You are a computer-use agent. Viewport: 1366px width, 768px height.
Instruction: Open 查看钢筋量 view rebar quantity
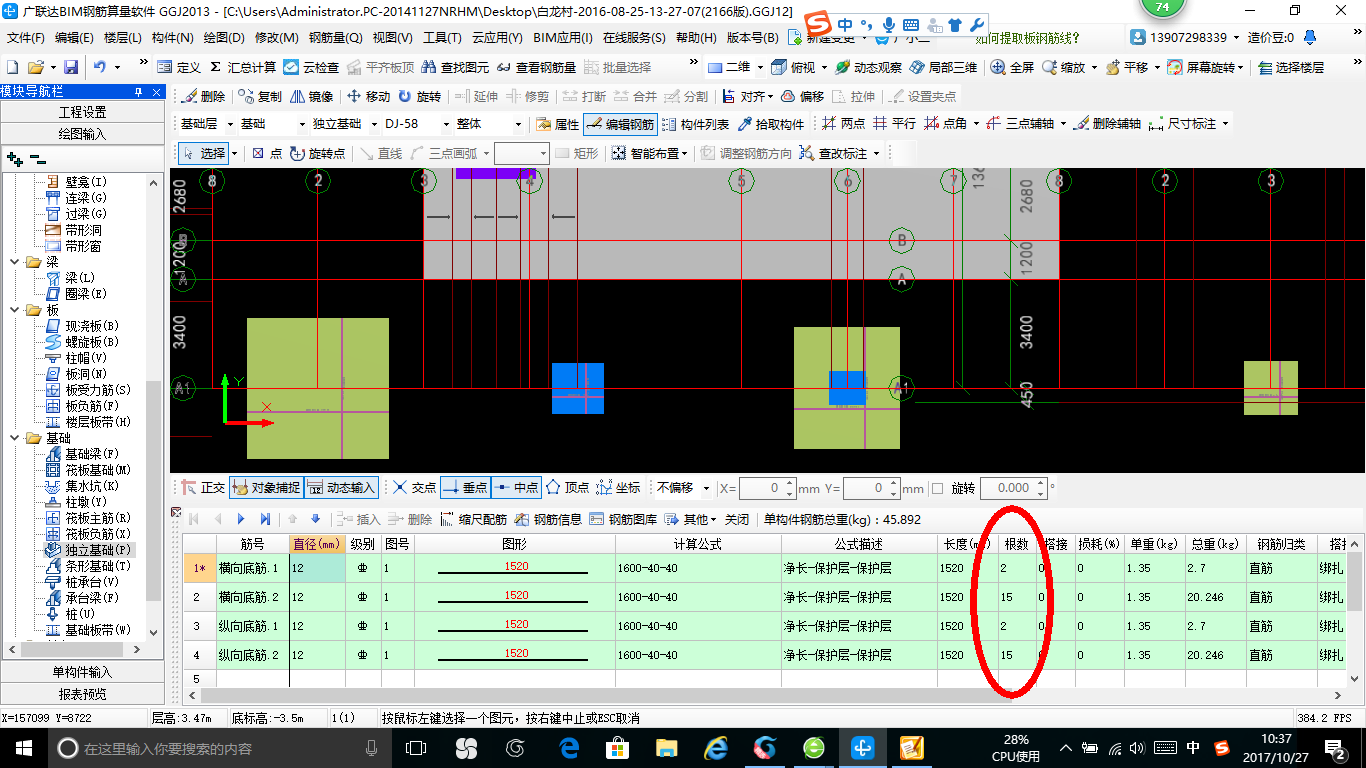pos(536,67)
